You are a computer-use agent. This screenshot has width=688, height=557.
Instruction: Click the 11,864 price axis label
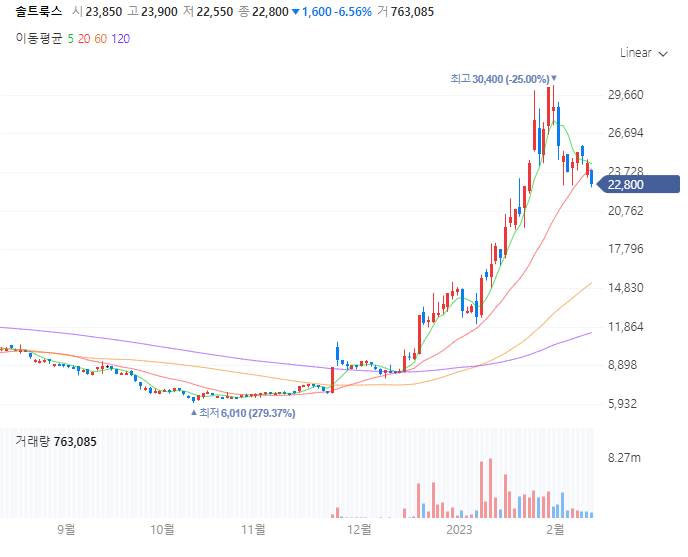(626, 327)
